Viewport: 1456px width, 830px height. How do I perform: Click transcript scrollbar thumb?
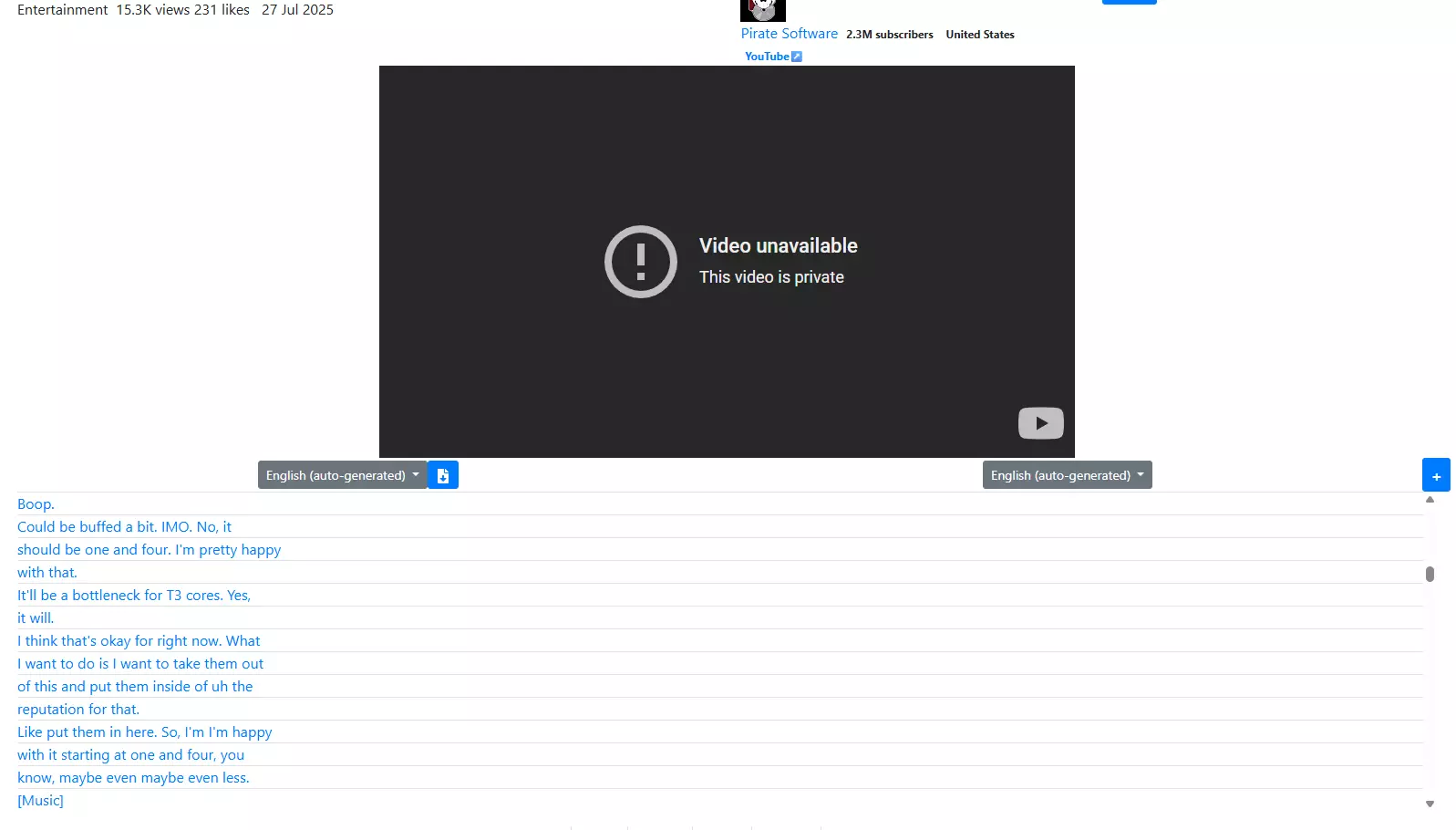1430,574
